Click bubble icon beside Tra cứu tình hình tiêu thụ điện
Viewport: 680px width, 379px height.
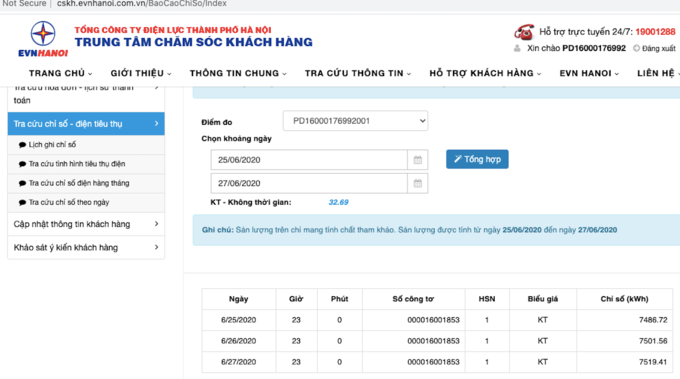(x=23, y=164)
